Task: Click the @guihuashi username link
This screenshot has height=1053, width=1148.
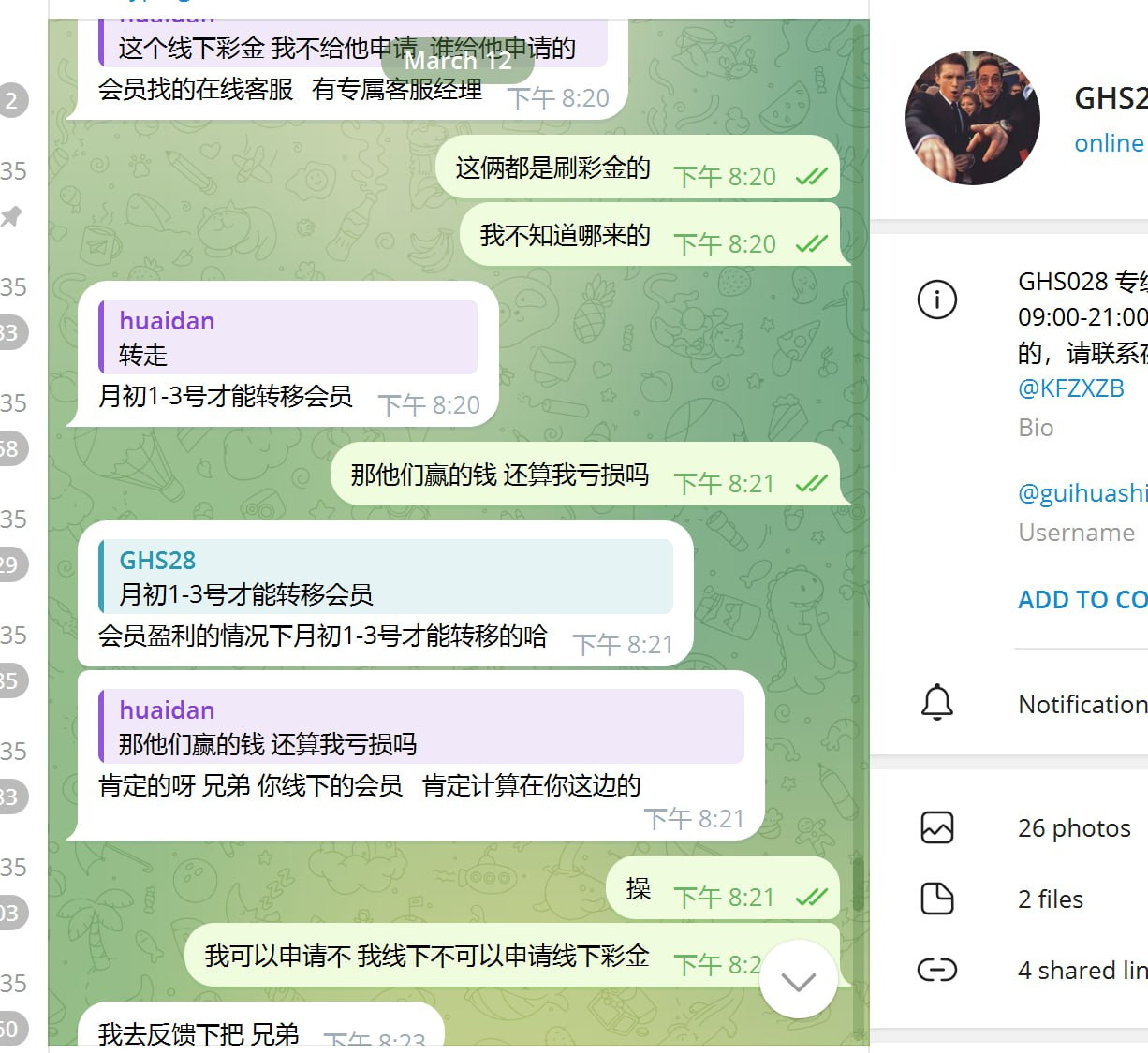Action: click(x=1082, y=493)
